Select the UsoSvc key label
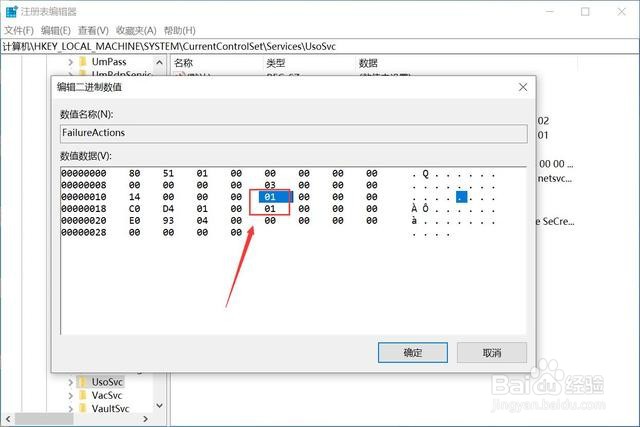Viewport: 640px width, 427px height. [x=107, y=382]
